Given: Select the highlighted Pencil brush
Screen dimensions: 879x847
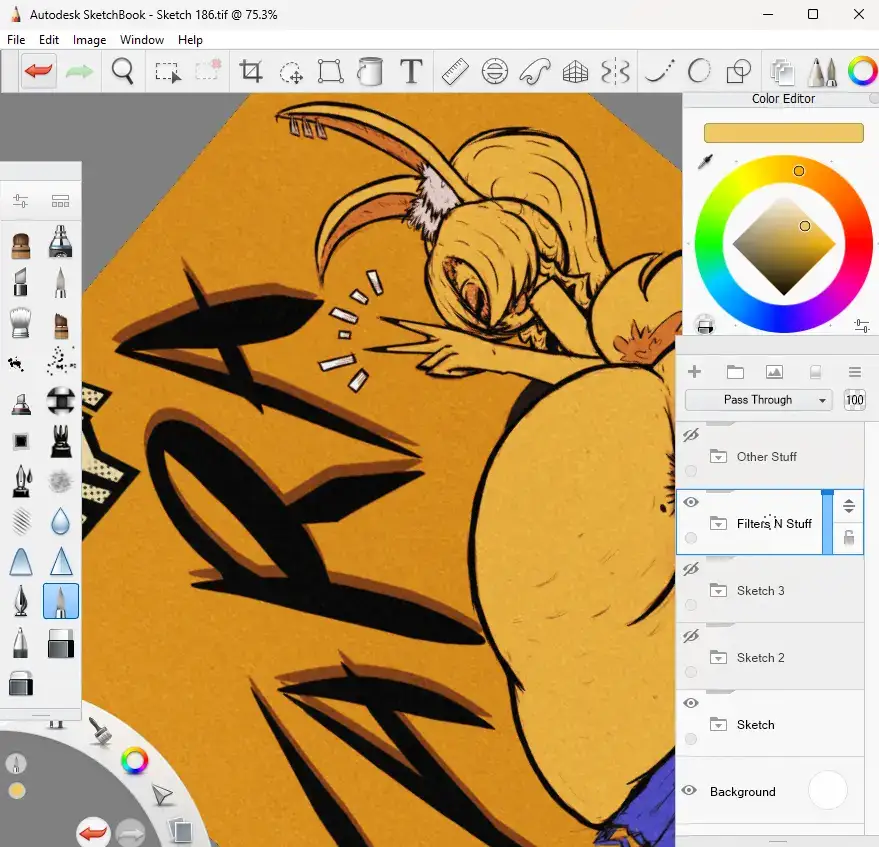Looking at the screenshot, I should pos(61,601).
